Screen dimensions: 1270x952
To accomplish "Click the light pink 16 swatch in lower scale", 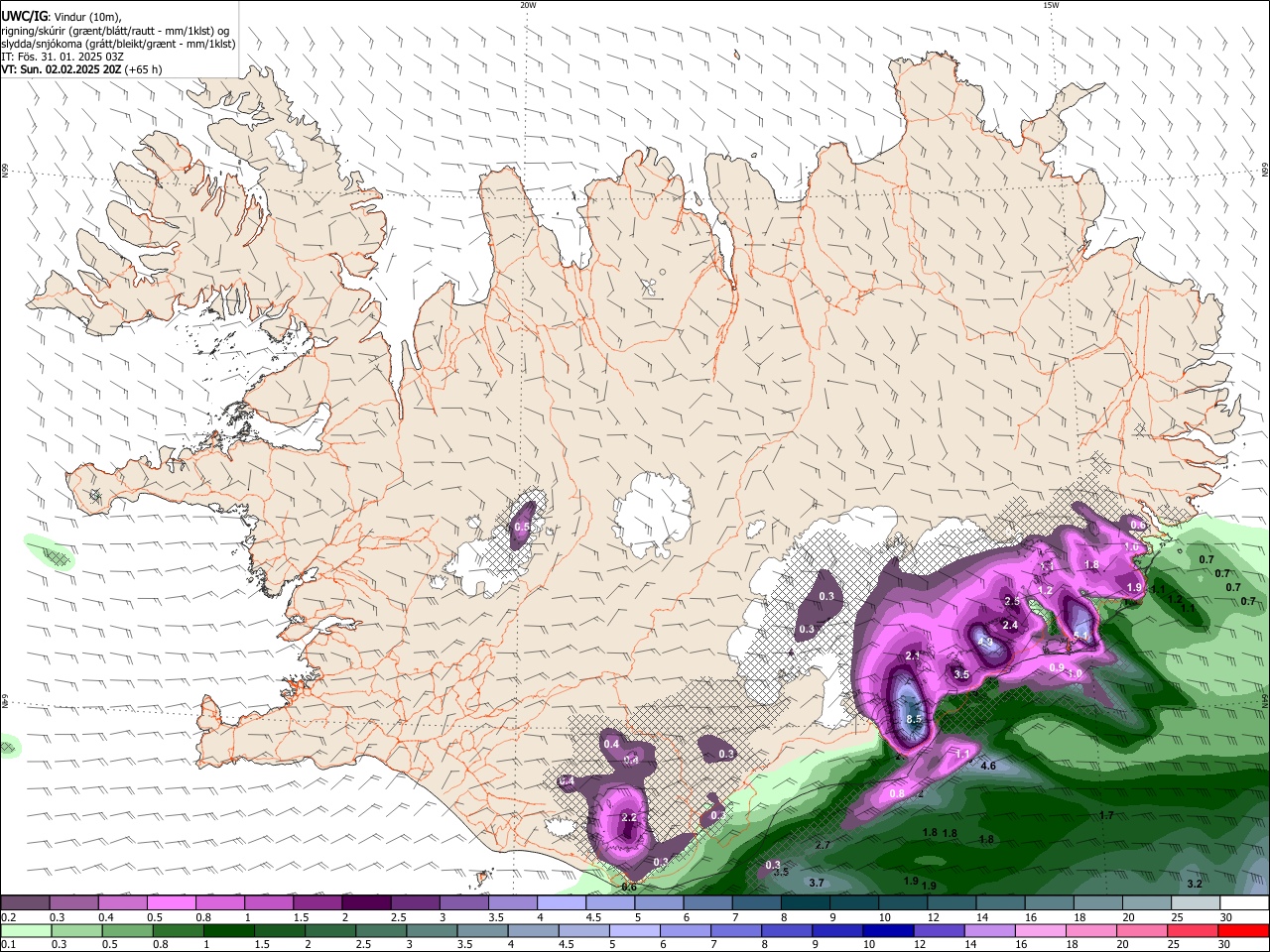I will (1040, 930).
